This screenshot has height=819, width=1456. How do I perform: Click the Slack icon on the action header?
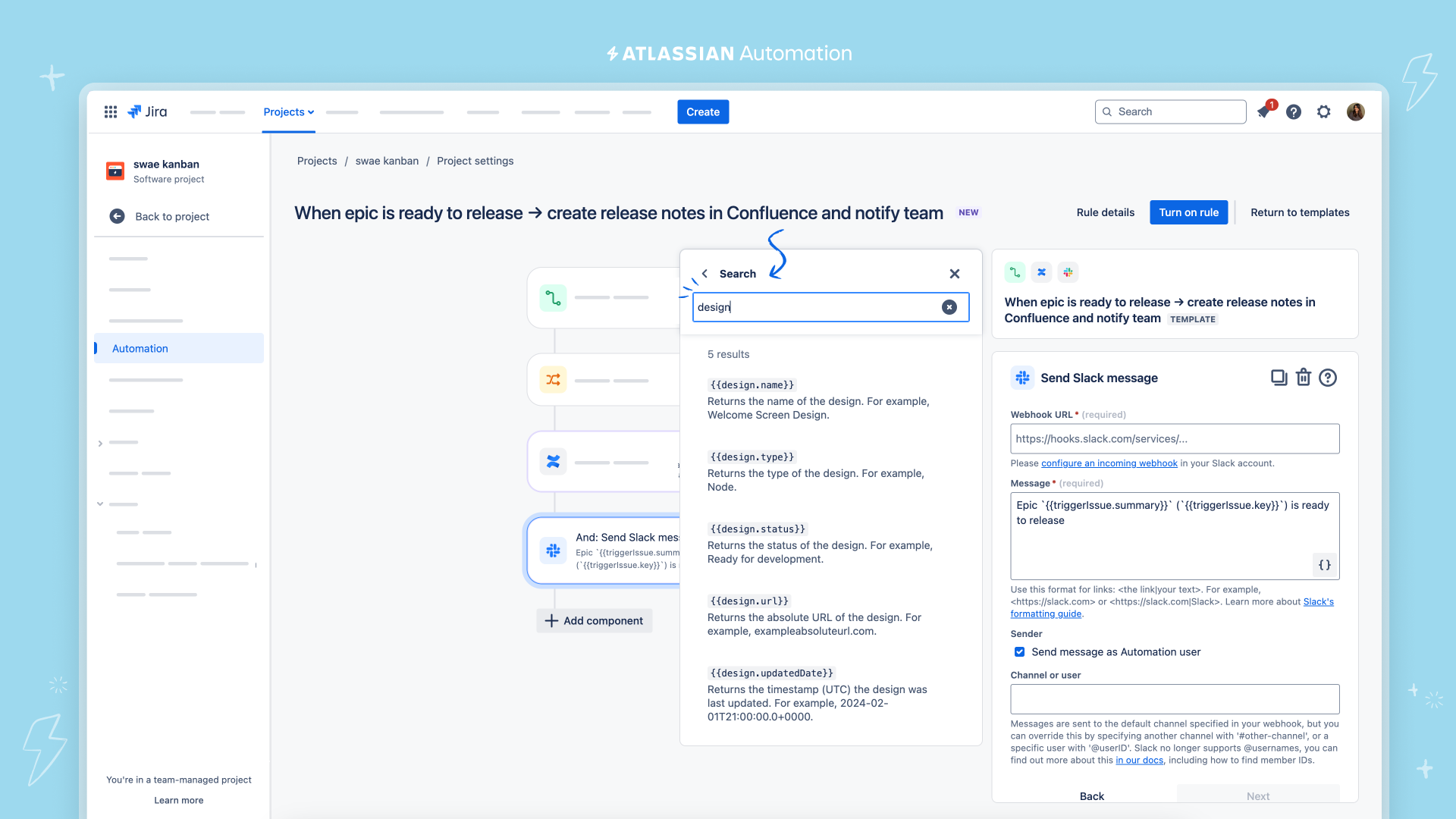click(x=1022, y=377)
